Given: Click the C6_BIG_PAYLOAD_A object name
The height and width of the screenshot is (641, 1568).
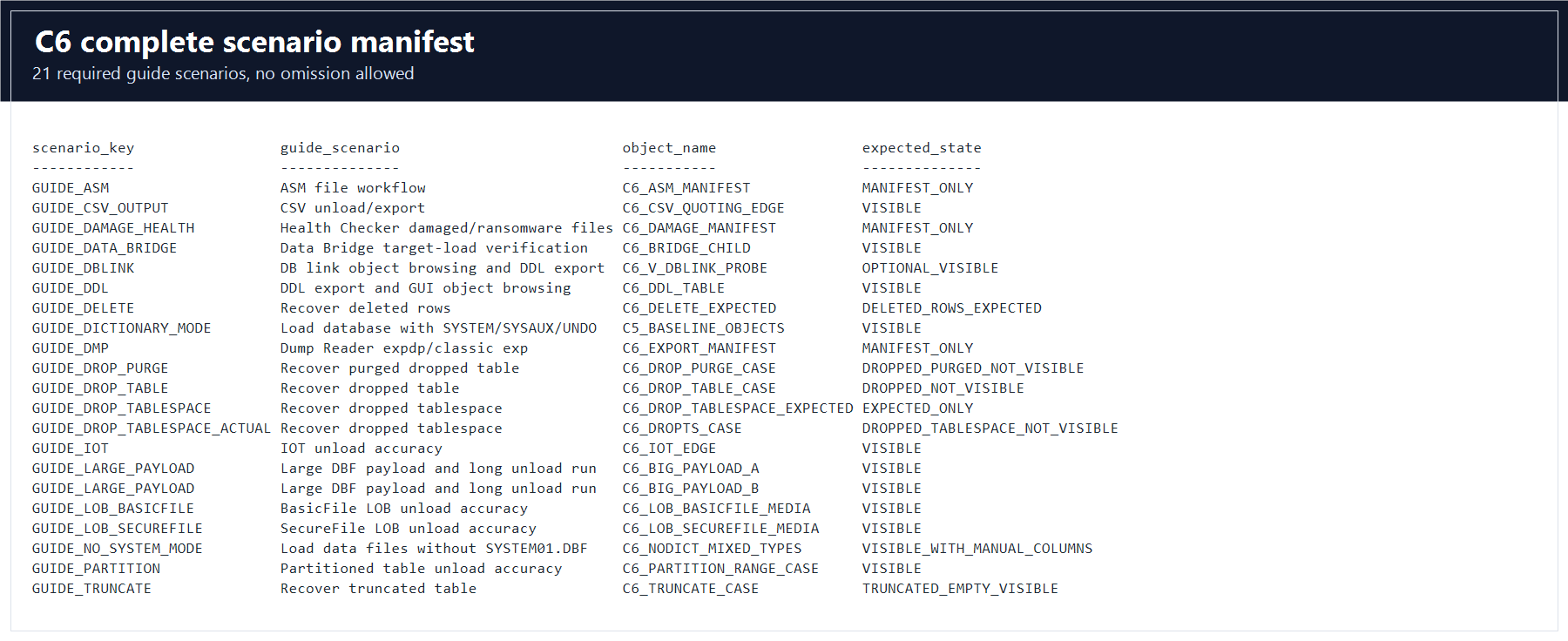Looking at the screenshot, I should 691,469.
